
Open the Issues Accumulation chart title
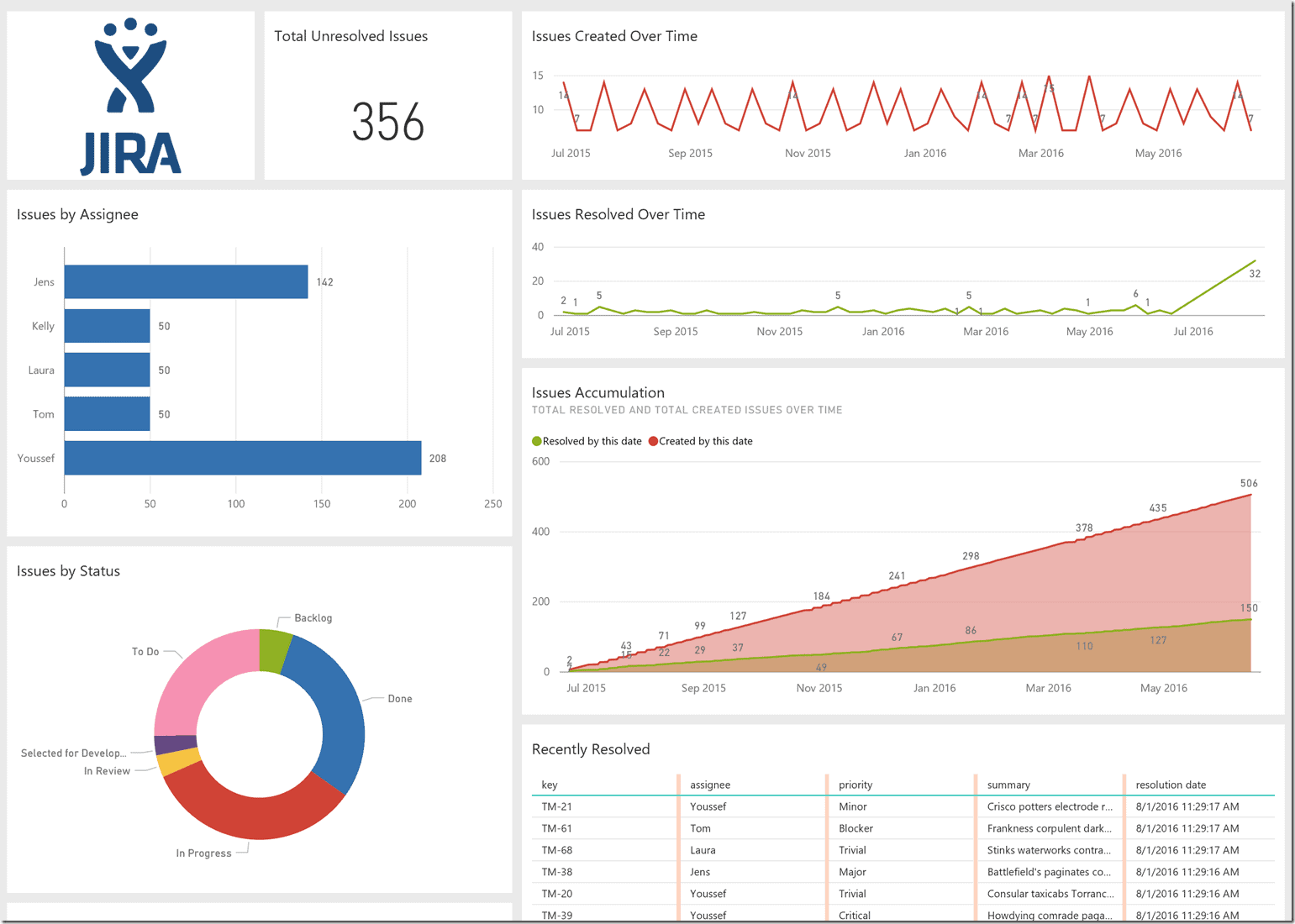click(597, 392)
